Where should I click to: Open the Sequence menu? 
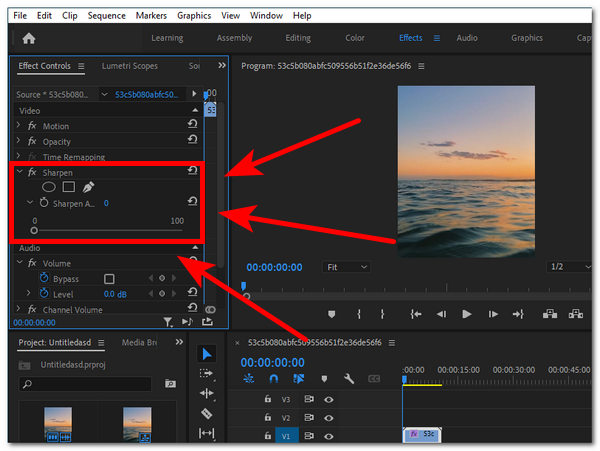(106, 16)
